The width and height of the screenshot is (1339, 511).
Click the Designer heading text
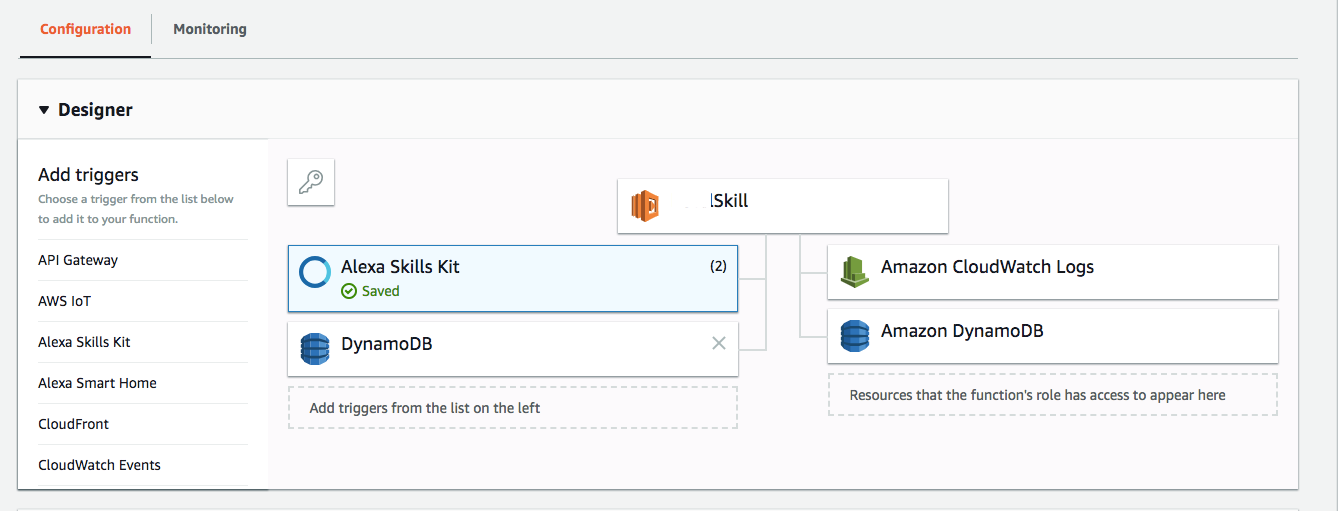[95, 110]
